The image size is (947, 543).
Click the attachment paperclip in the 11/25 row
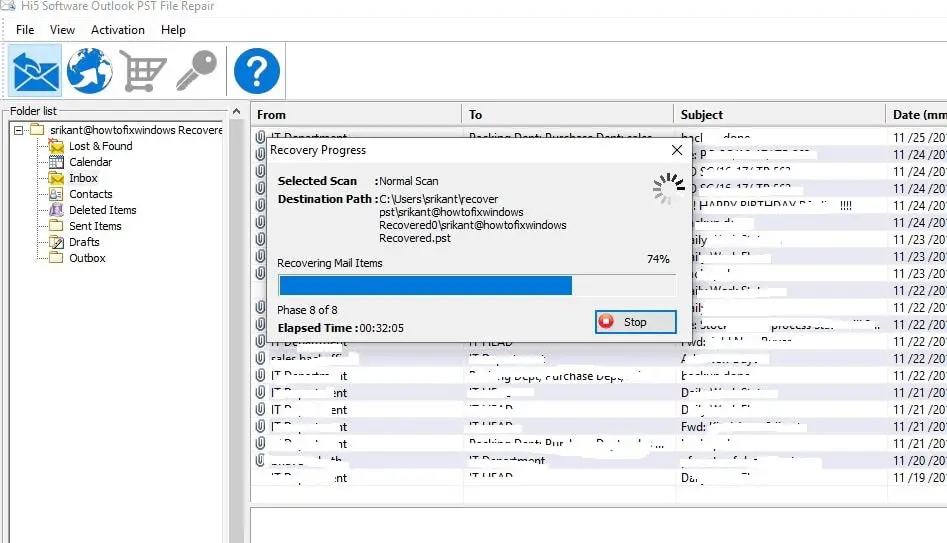(x=260, y=137)
